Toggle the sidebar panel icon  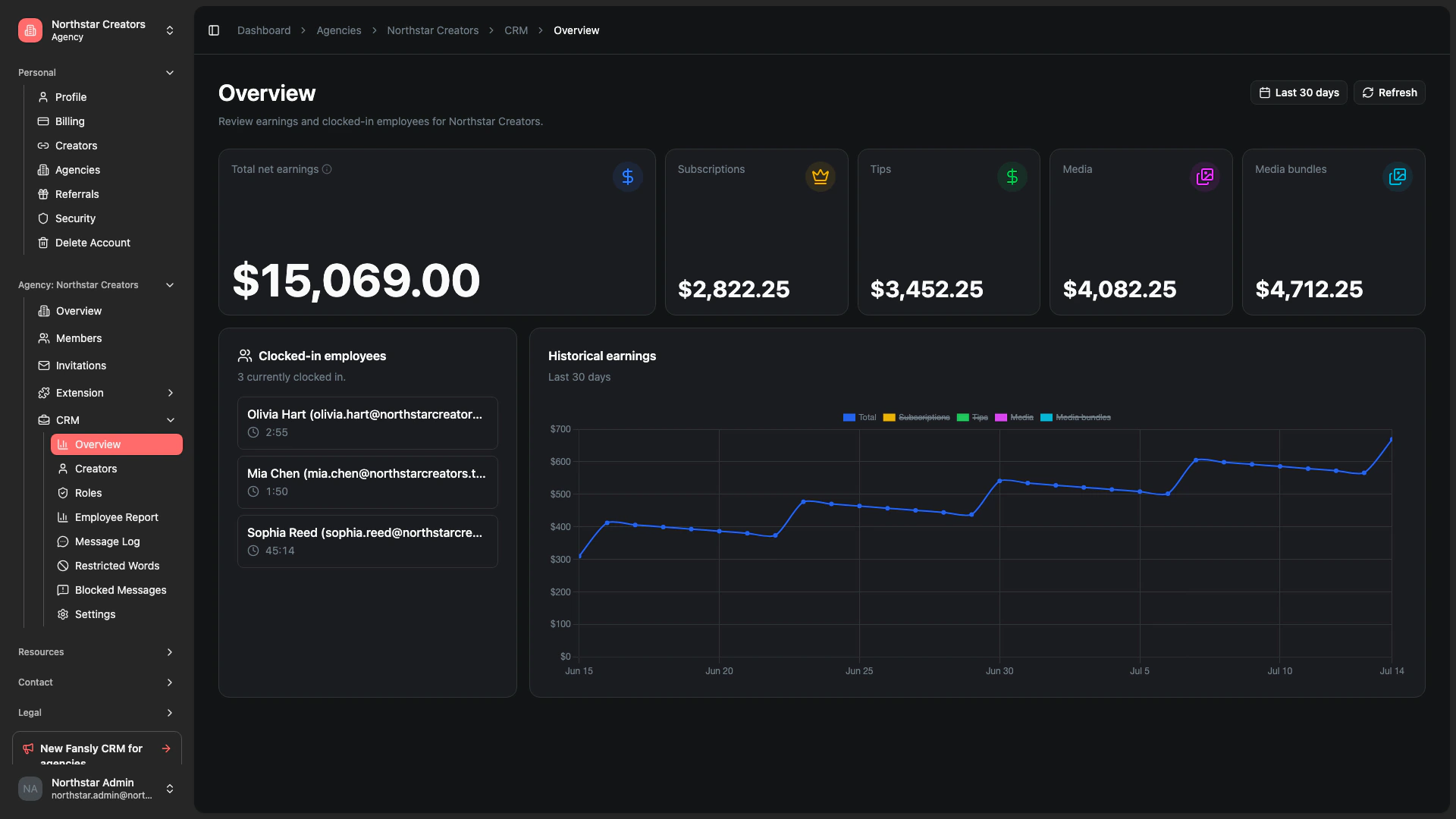(214, 30)
